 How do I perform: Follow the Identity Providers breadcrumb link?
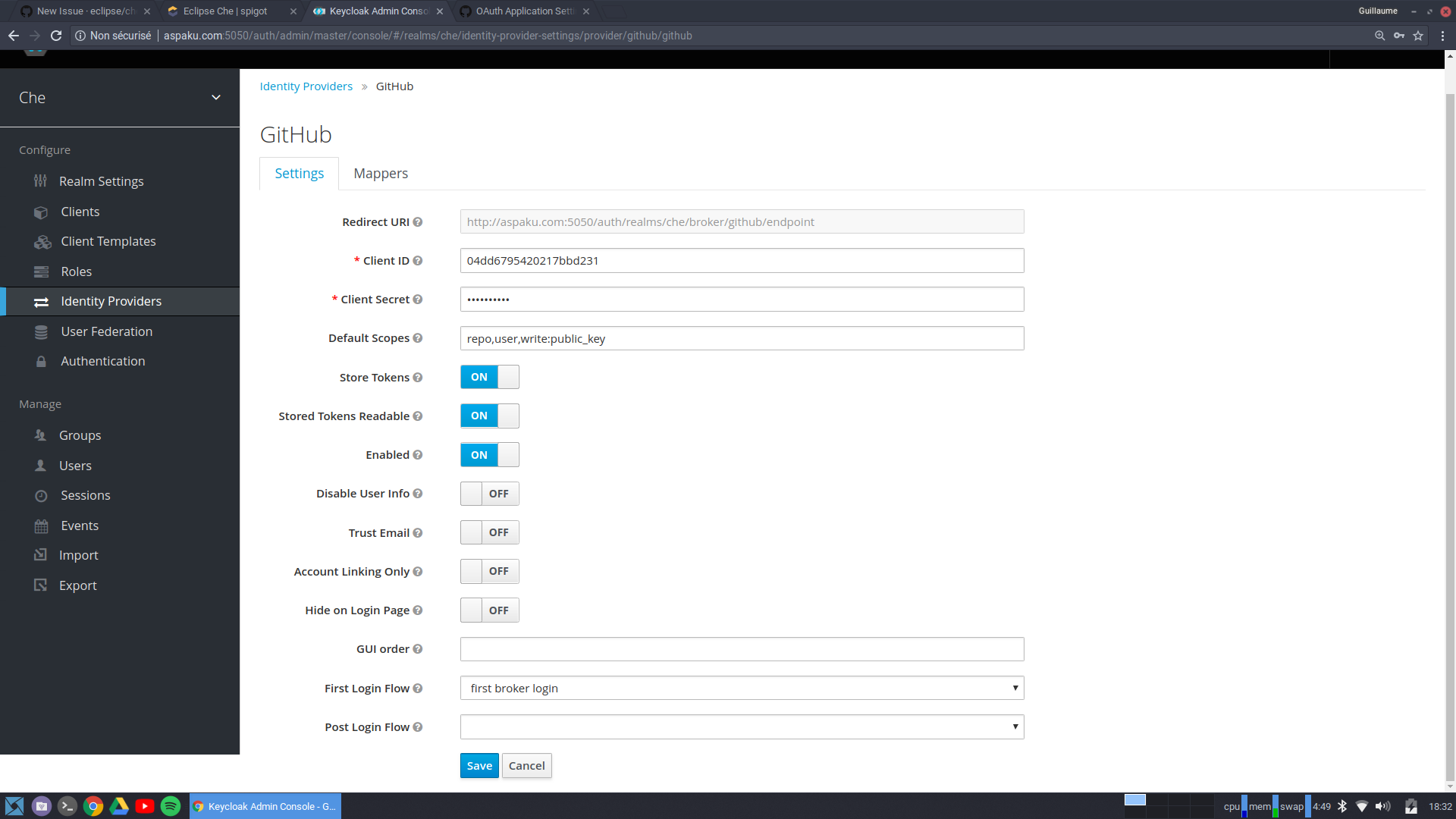[x=306, y=86]
